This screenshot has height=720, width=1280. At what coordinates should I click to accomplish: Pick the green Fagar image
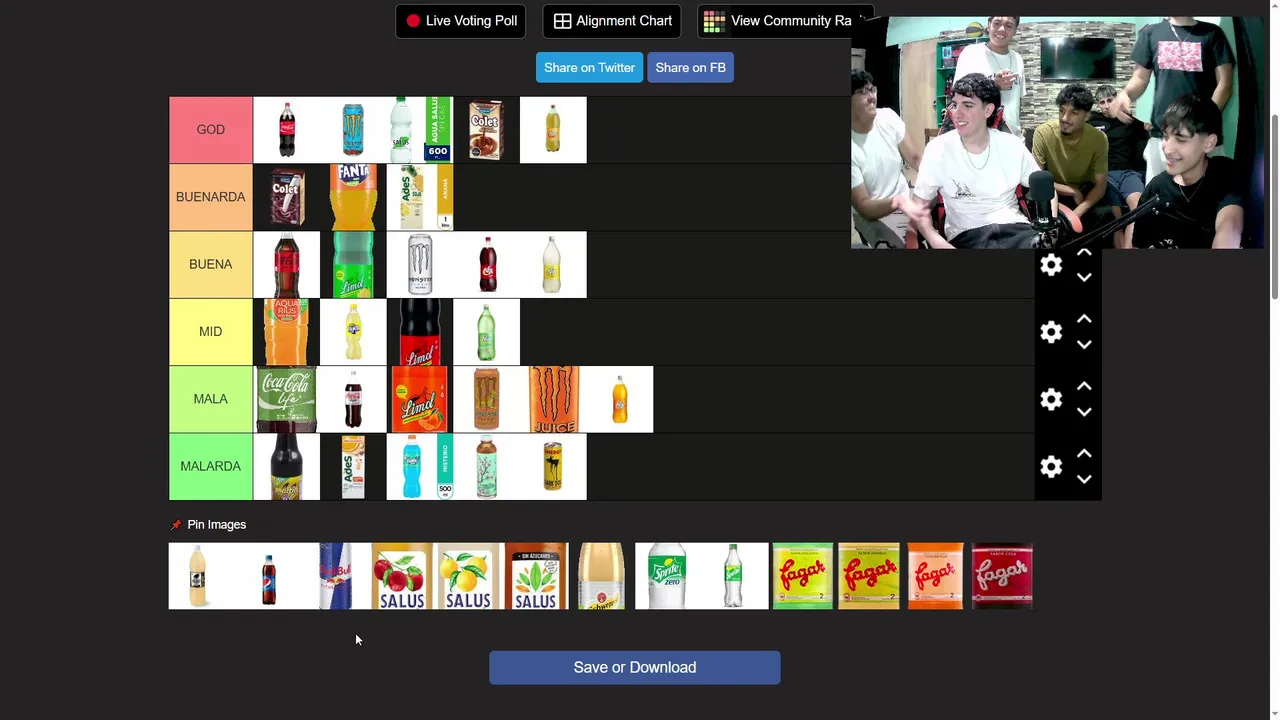pyautogui.click(x=802, y=576)
